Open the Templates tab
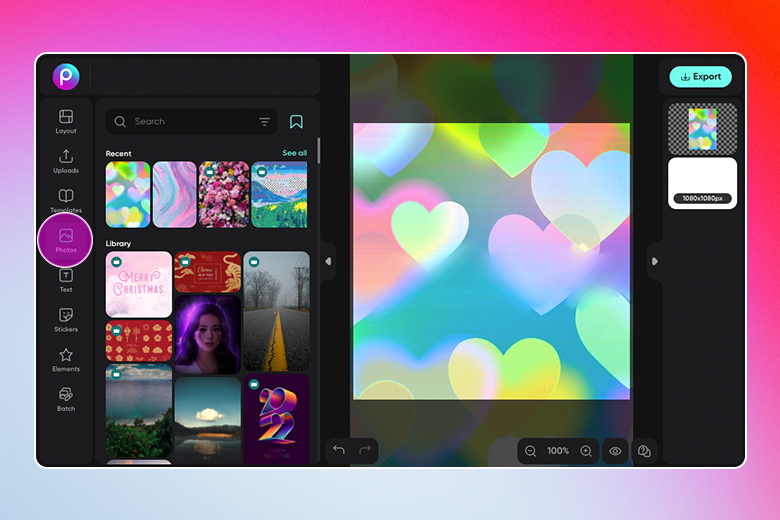The height and width of the screenshot is (520, 780). (66, 201)
